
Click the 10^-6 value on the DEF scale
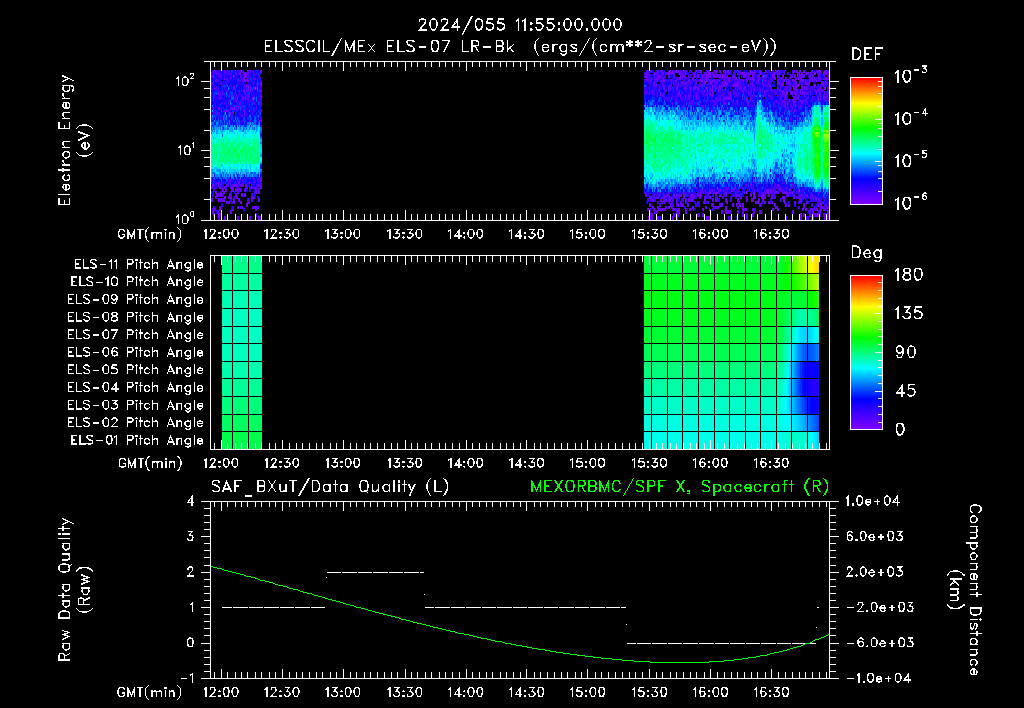click(910, 202)
